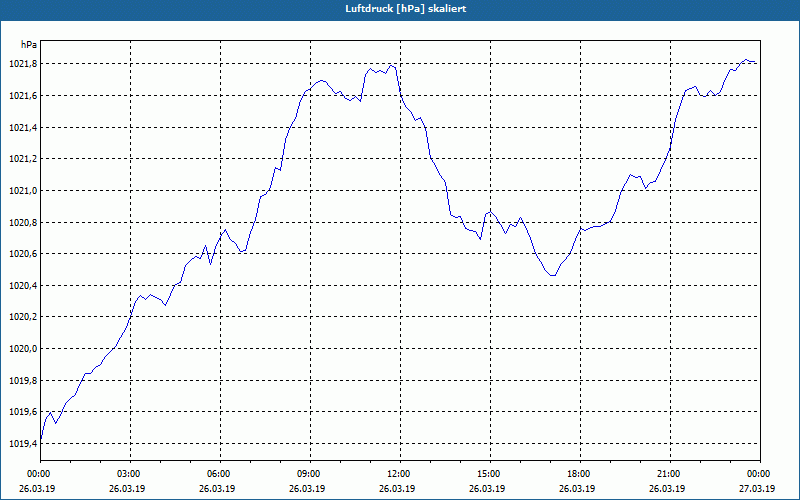Click the y-axis value 1021,6
800x500 pixels.
[23, 96]
